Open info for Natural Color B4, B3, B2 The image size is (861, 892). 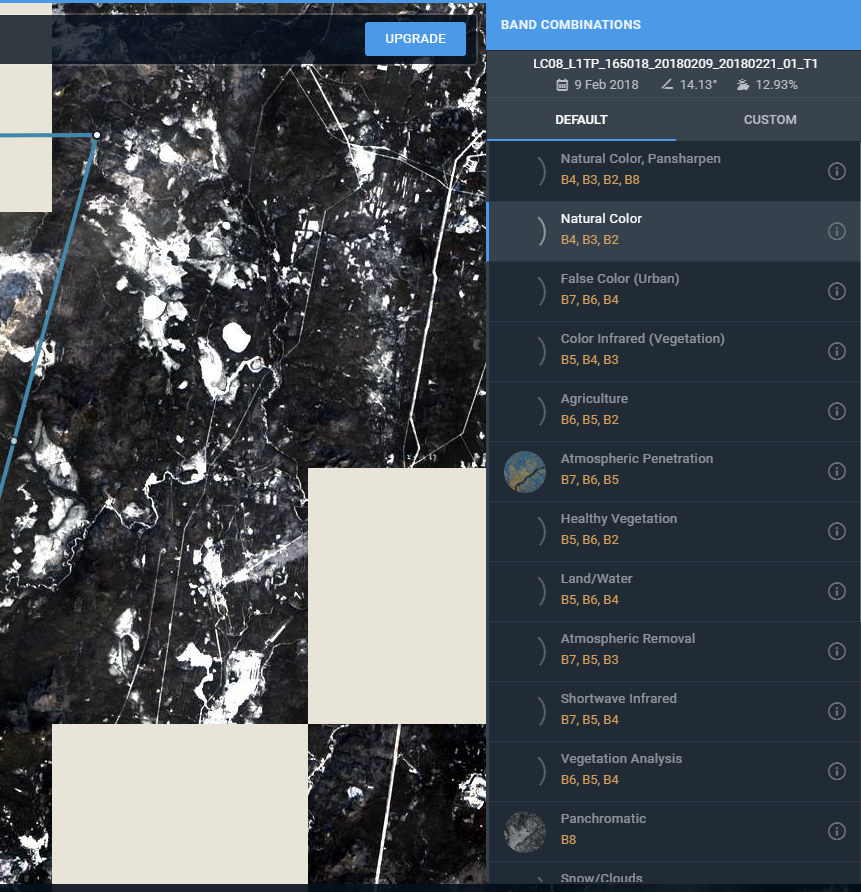point(837,232)
